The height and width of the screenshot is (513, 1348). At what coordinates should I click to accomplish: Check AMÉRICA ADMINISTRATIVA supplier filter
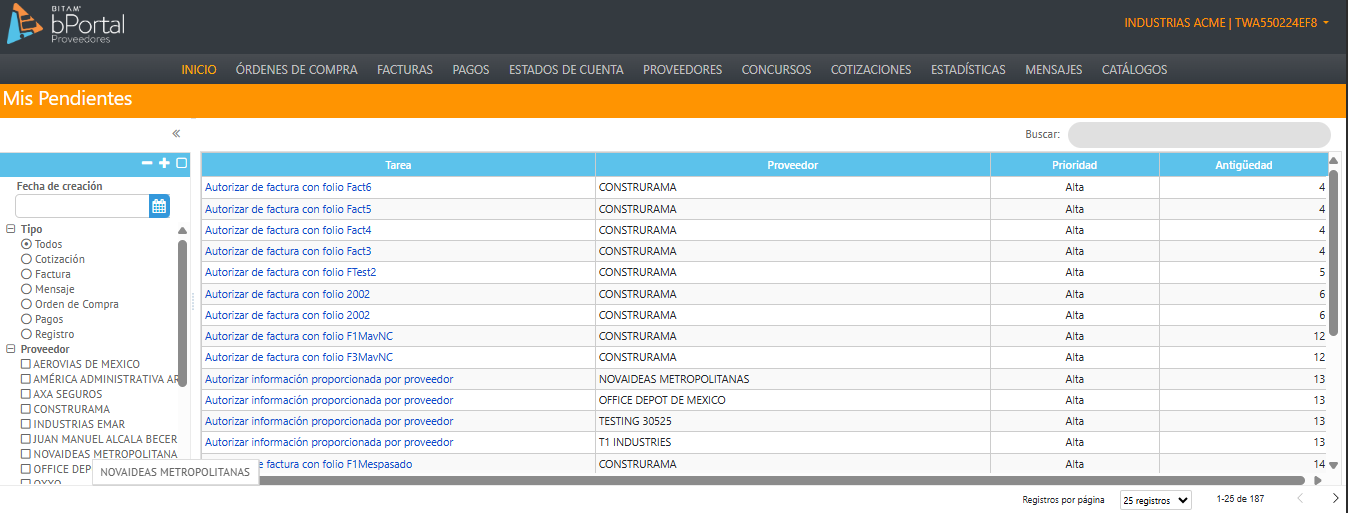[x=26, y=379]
